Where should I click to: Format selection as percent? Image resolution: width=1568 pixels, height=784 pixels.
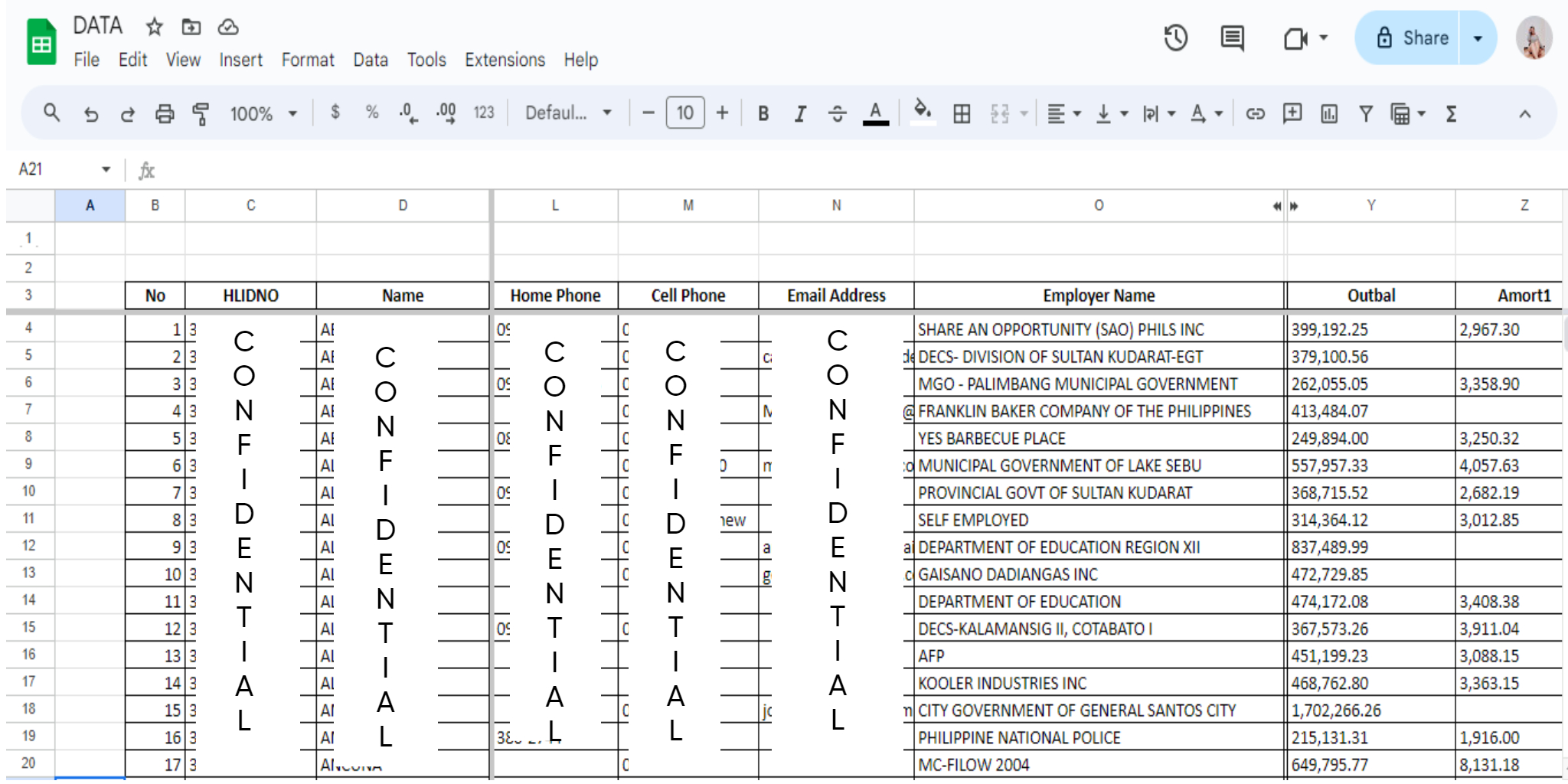click(x=372, y=113)
